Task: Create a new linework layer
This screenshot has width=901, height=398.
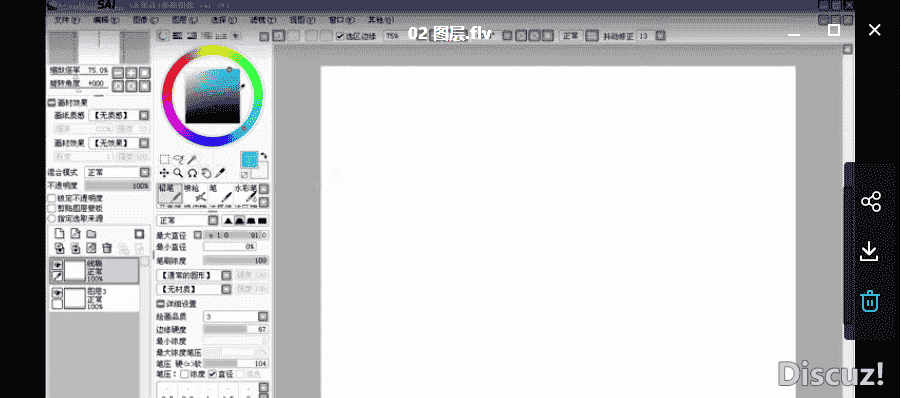Action: coord(75,234)
